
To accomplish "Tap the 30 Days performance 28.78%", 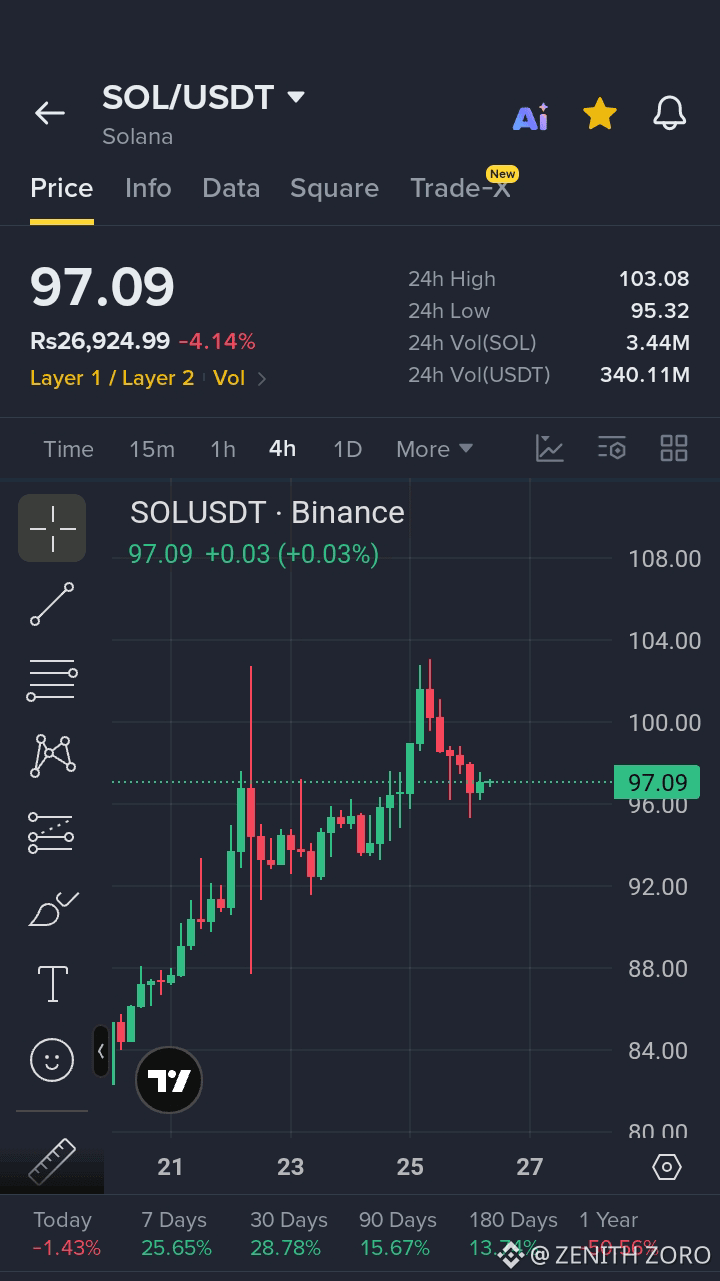I will coord(286,1248).
